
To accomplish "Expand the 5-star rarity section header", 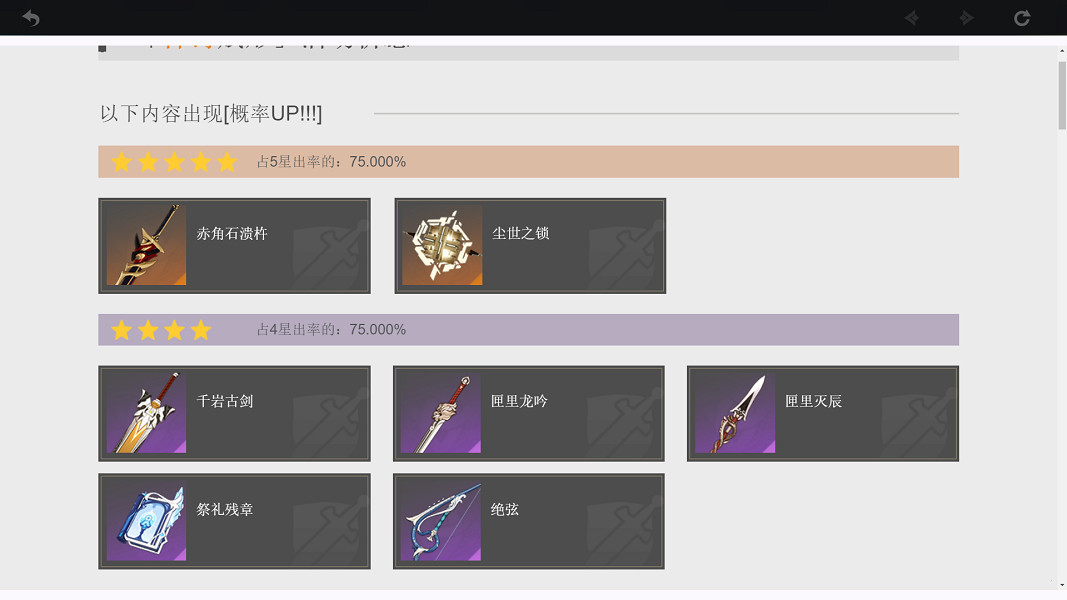I will coord(528,161).
